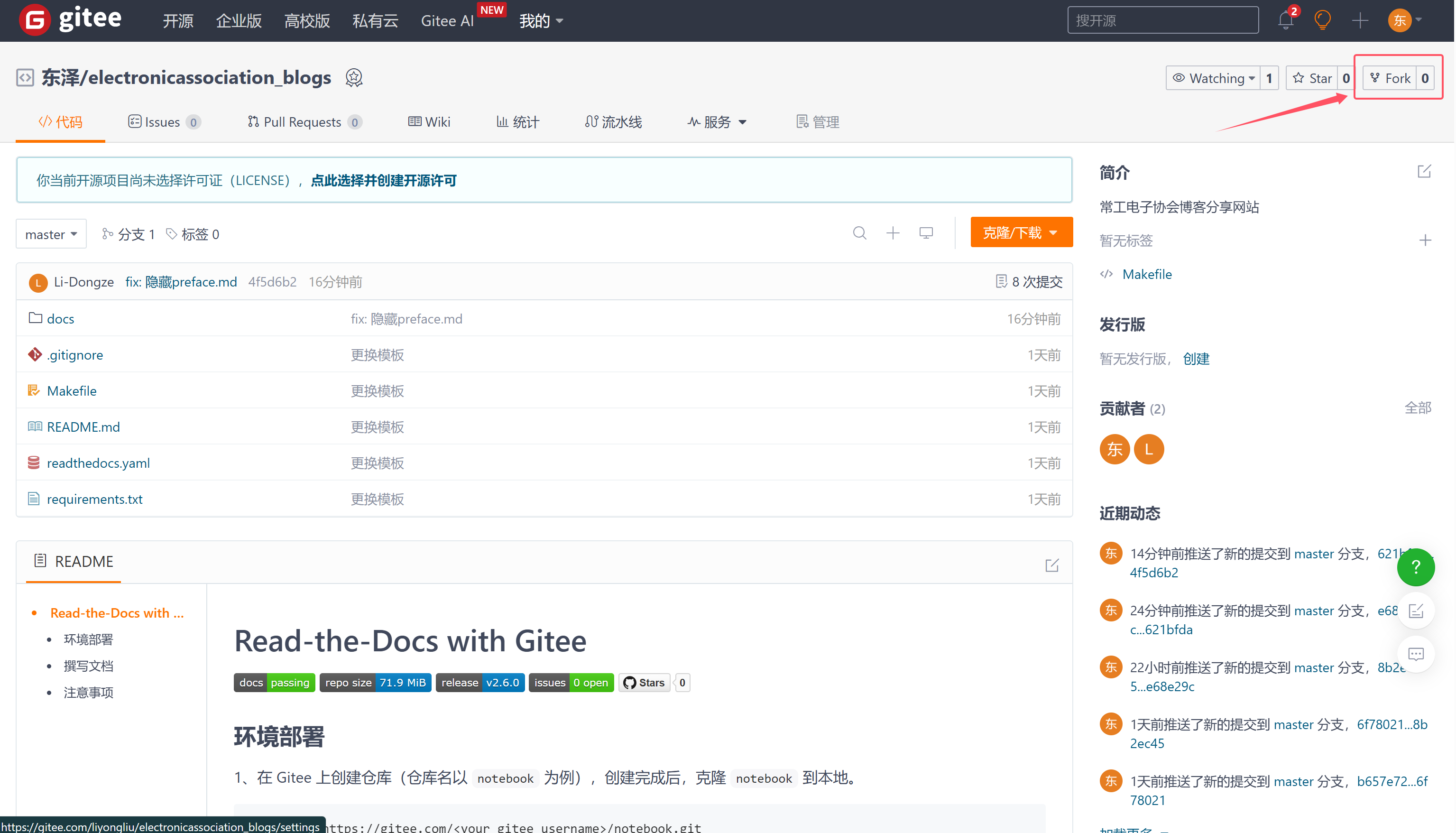
Task: Expand the 克隆/下载 dropdown
Action: pyautogui.click(x=1021, y=232)
